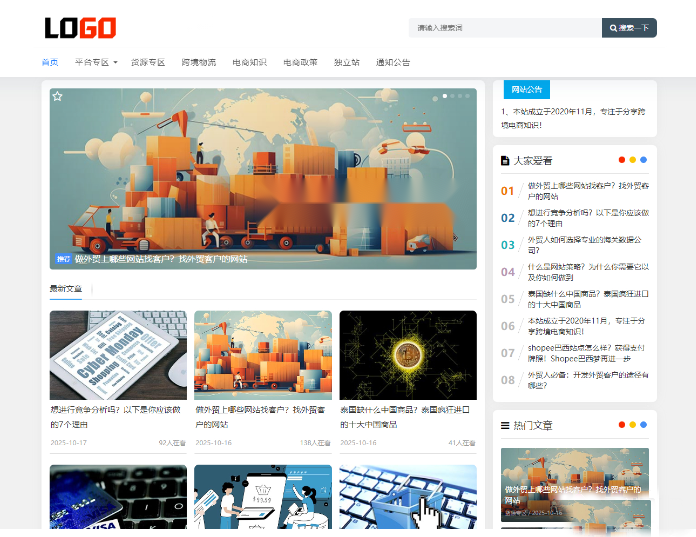Click the view count '138人在看'
Viewport: 696px width, 537px height.
[x=316, y=442]
